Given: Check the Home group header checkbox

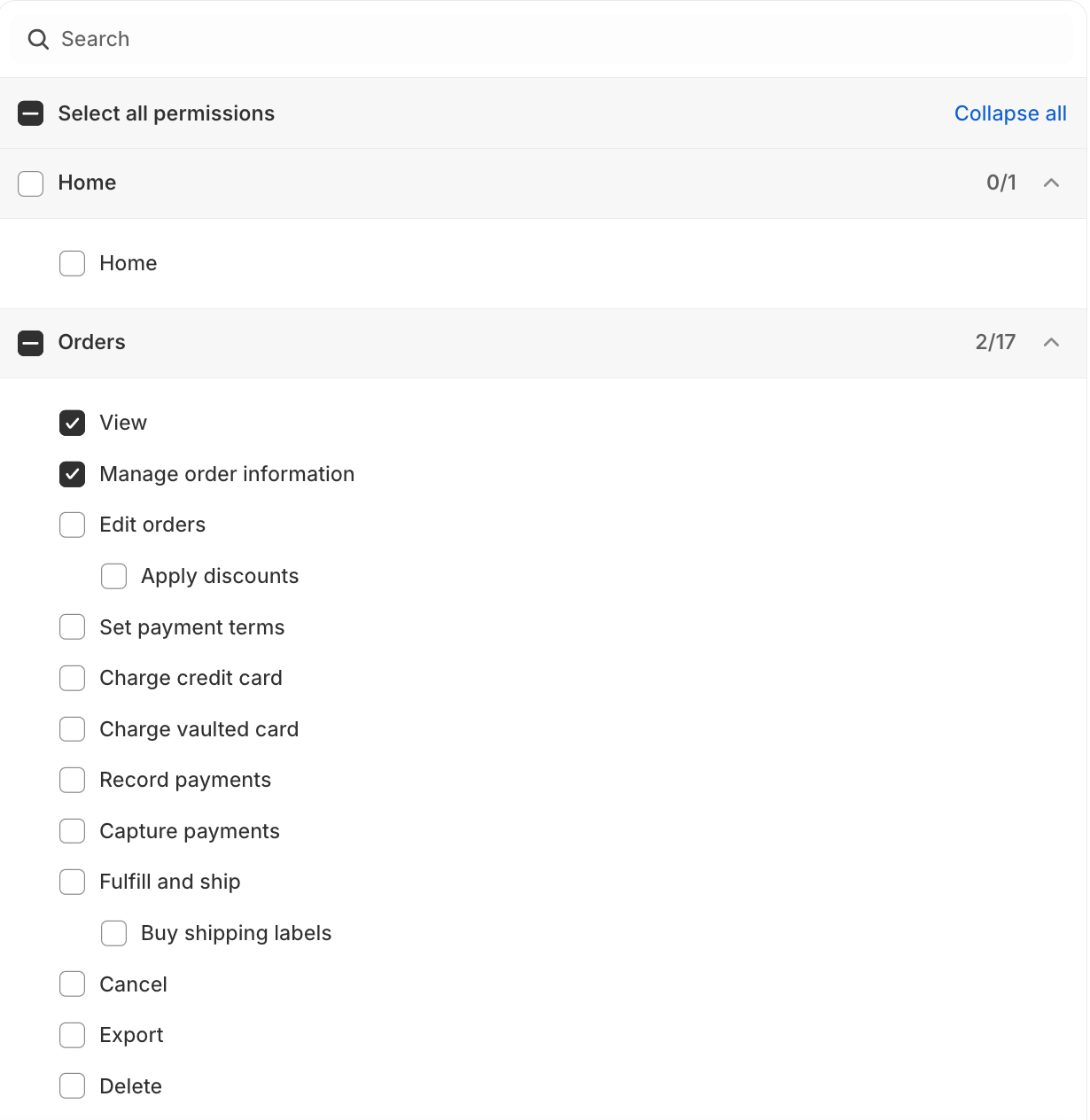Looking at the screenshot, I should (31, 183).
